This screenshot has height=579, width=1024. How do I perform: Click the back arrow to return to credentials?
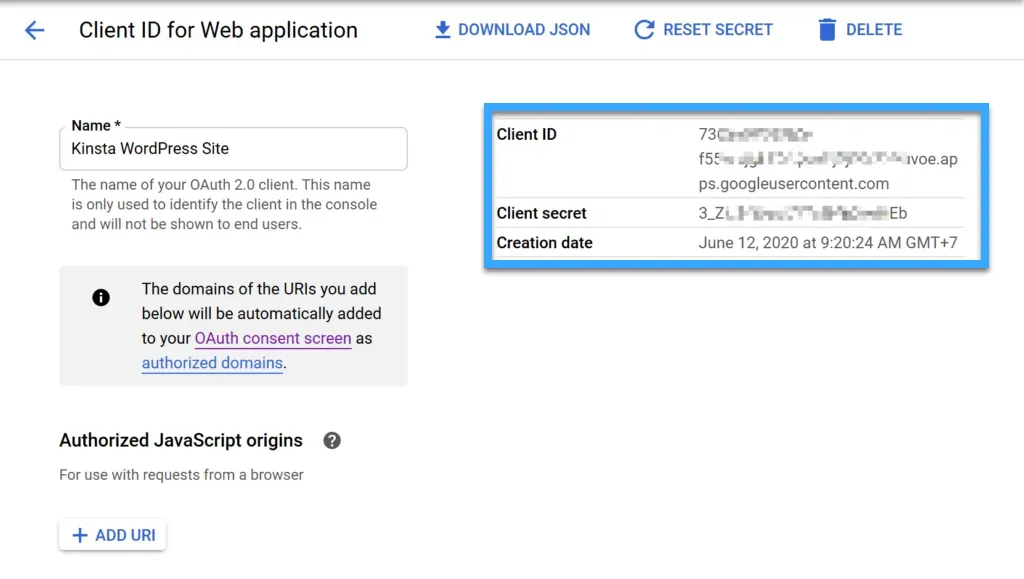(36, 29)
